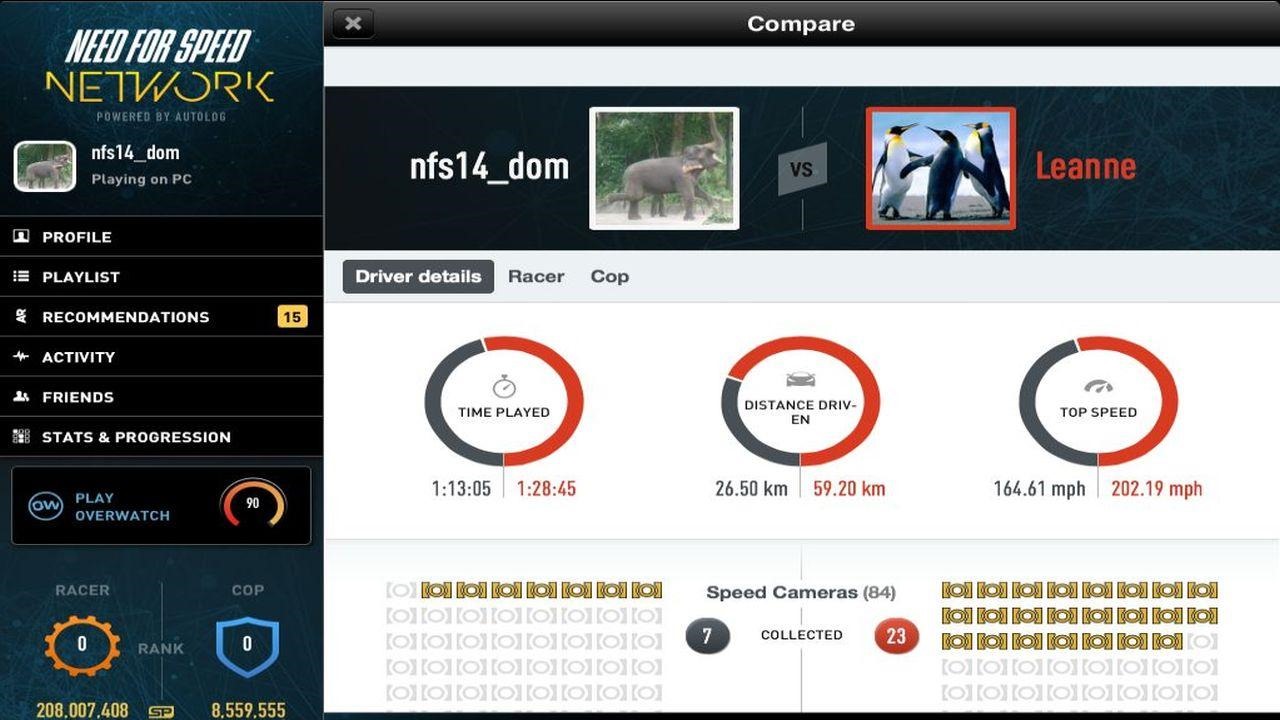
Task: Click the red 23 collected count badge
Action: point(896,635)
